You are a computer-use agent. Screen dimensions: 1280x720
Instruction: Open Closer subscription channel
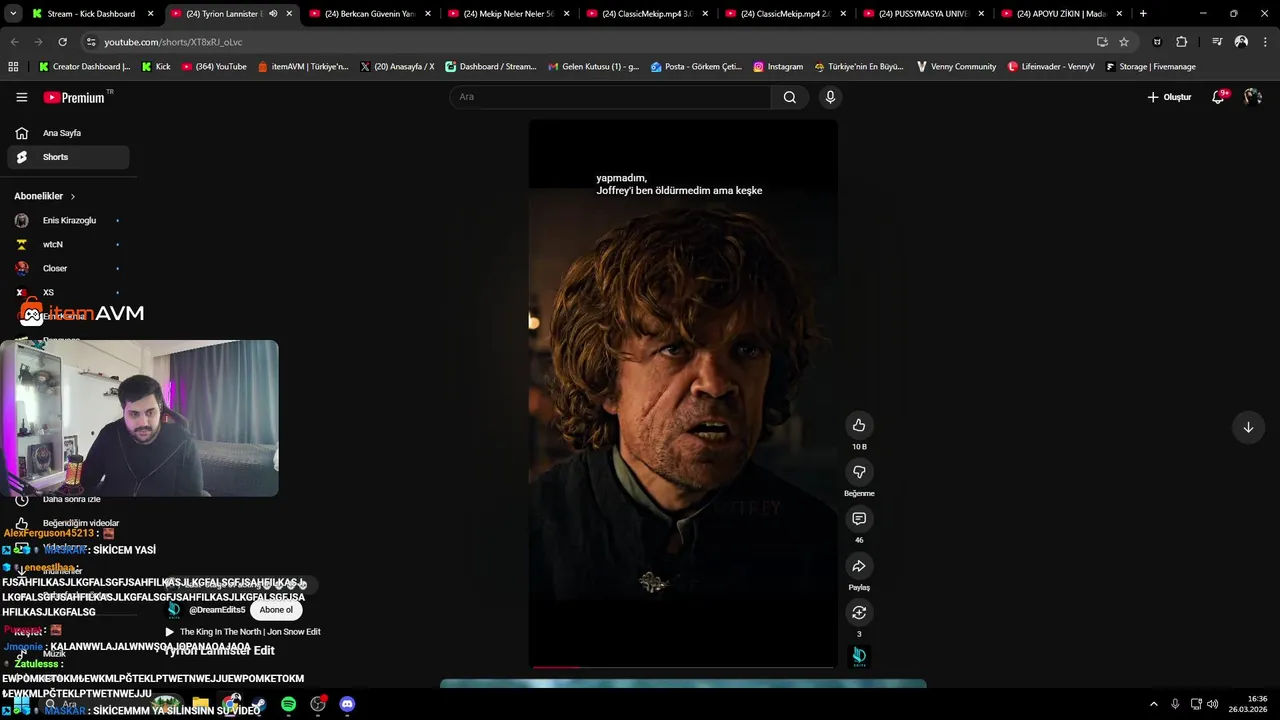68,268
